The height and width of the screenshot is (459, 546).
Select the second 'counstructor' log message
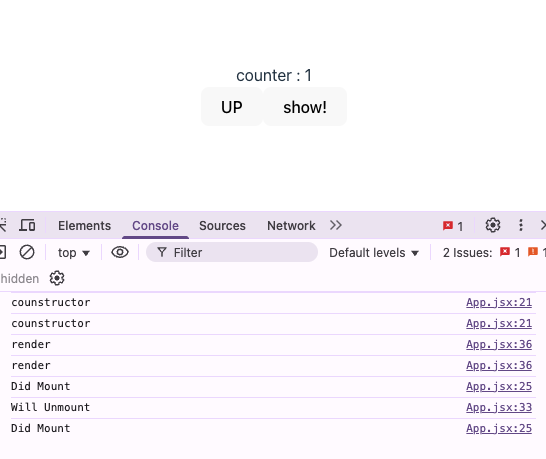click(x=51, y=323)
